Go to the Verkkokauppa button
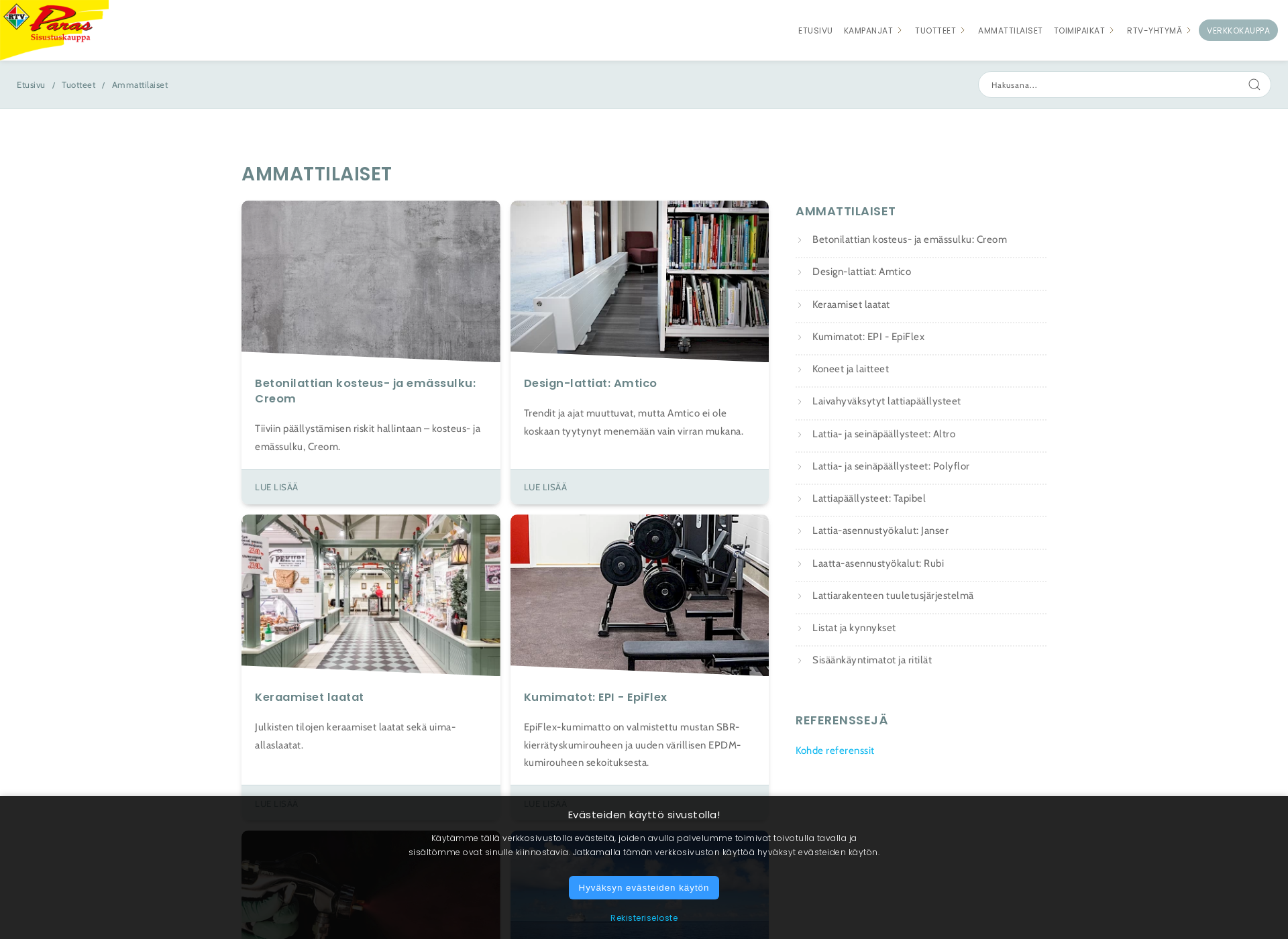The image size is (1288, 939). tap(1238, 30)
